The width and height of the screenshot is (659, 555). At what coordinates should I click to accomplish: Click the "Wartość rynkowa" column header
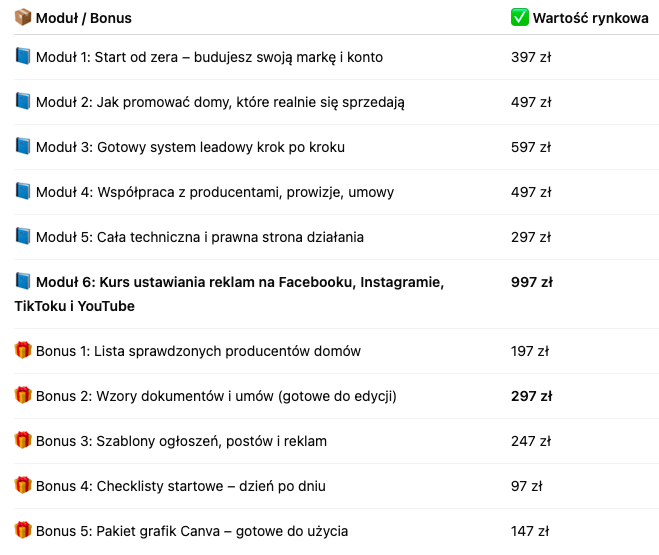coord(590,18)
